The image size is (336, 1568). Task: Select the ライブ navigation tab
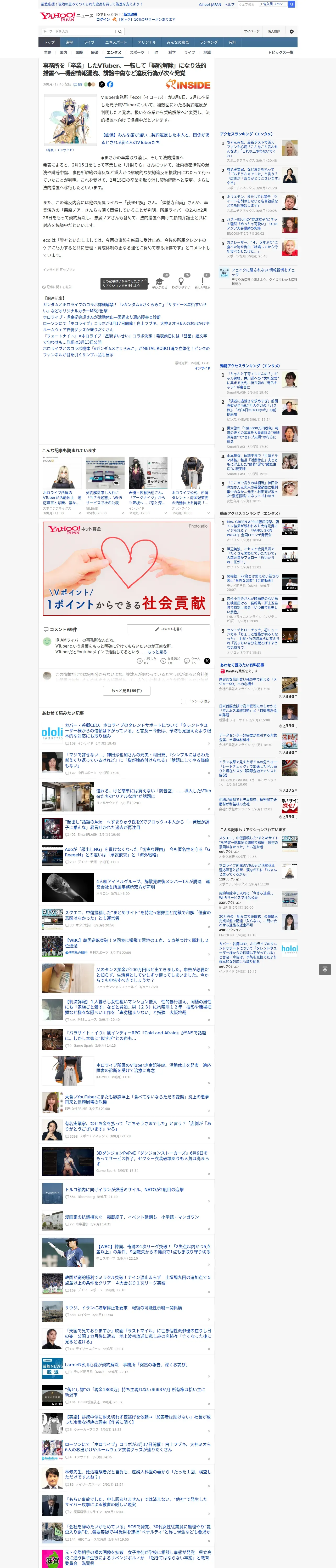point(89,43)
